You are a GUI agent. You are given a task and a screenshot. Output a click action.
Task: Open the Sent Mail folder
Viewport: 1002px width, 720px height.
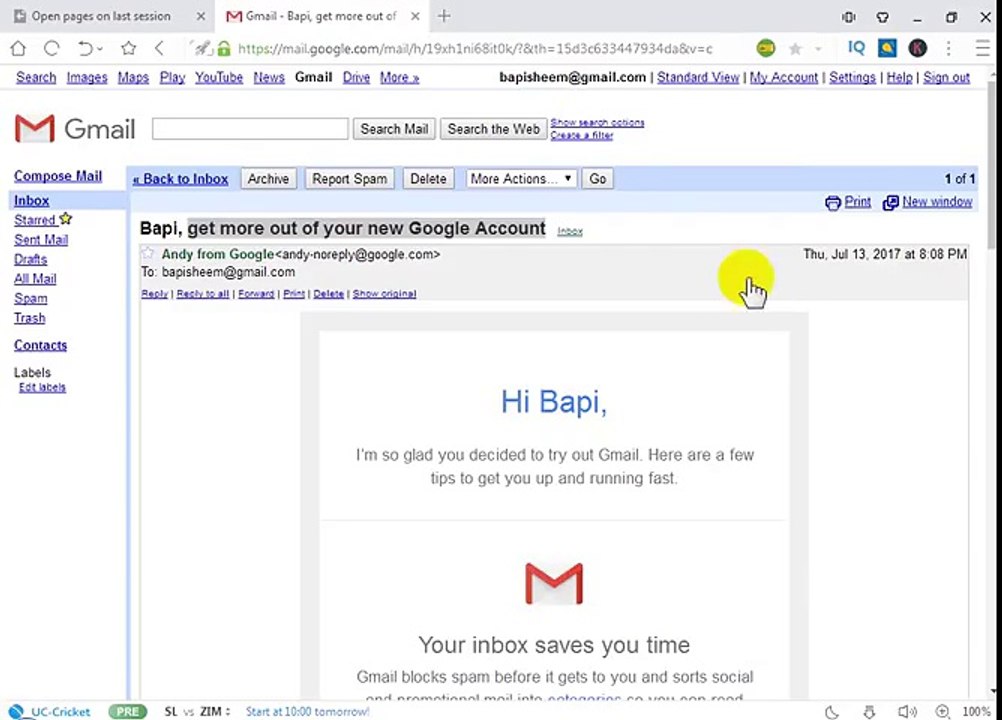(41, 240)
